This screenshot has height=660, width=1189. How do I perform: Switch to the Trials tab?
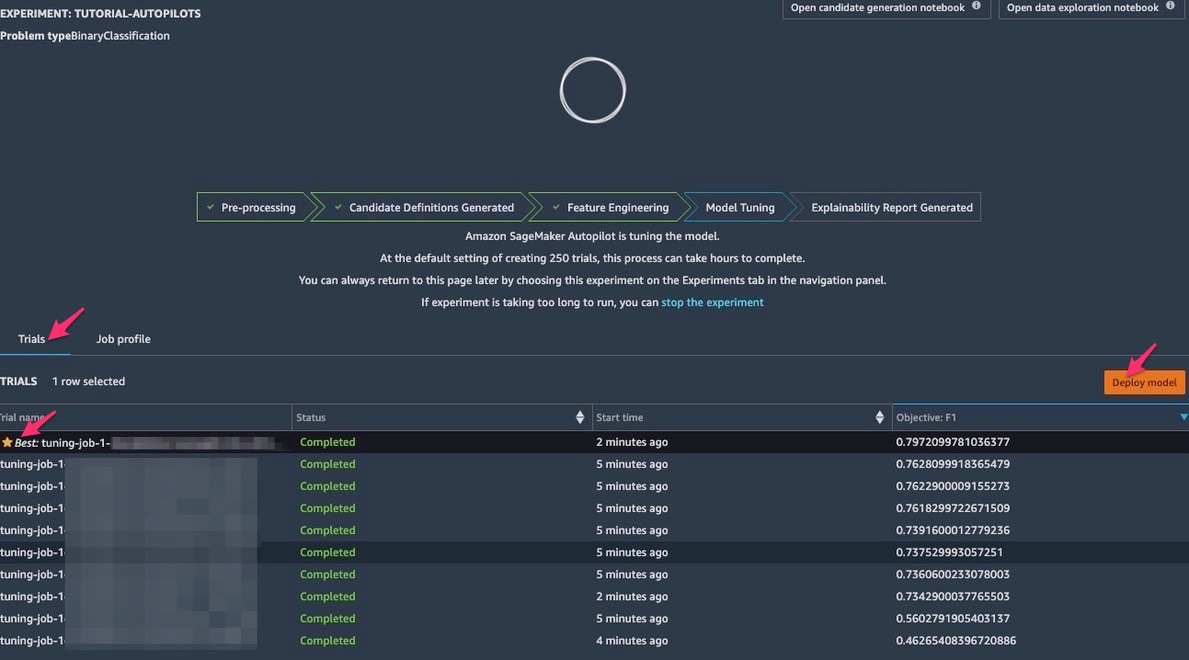(31, 338)
